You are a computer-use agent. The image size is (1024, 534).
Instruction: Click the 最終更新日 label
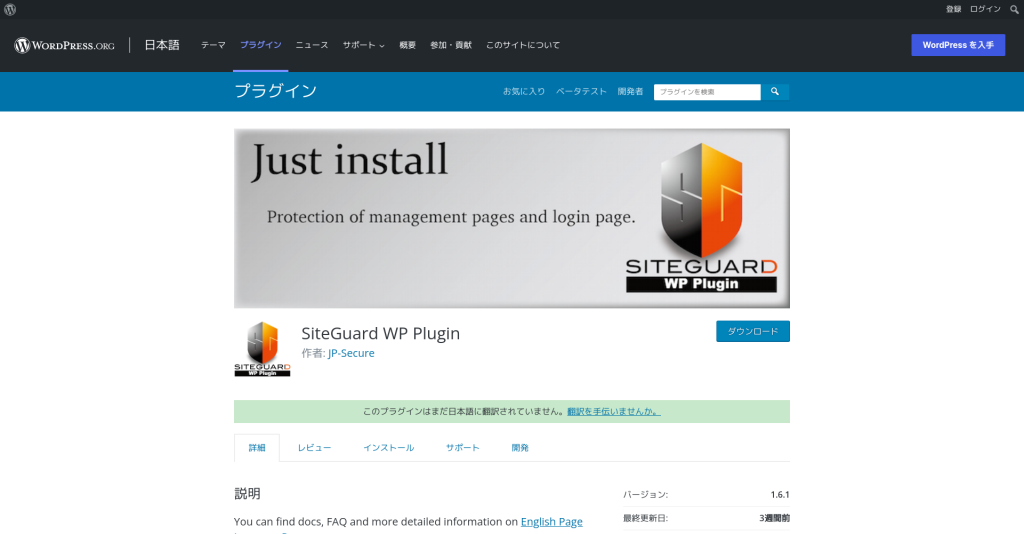click(645, 518)
